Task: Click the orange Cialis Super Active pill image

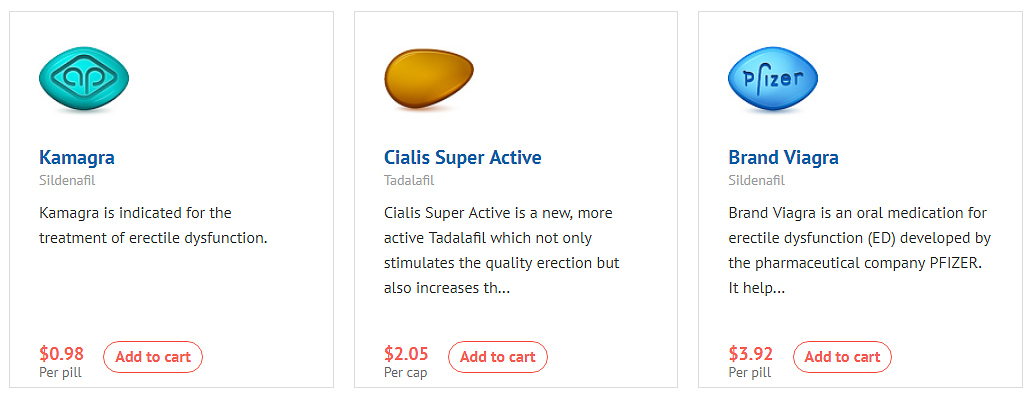Action: pos(429,78)
